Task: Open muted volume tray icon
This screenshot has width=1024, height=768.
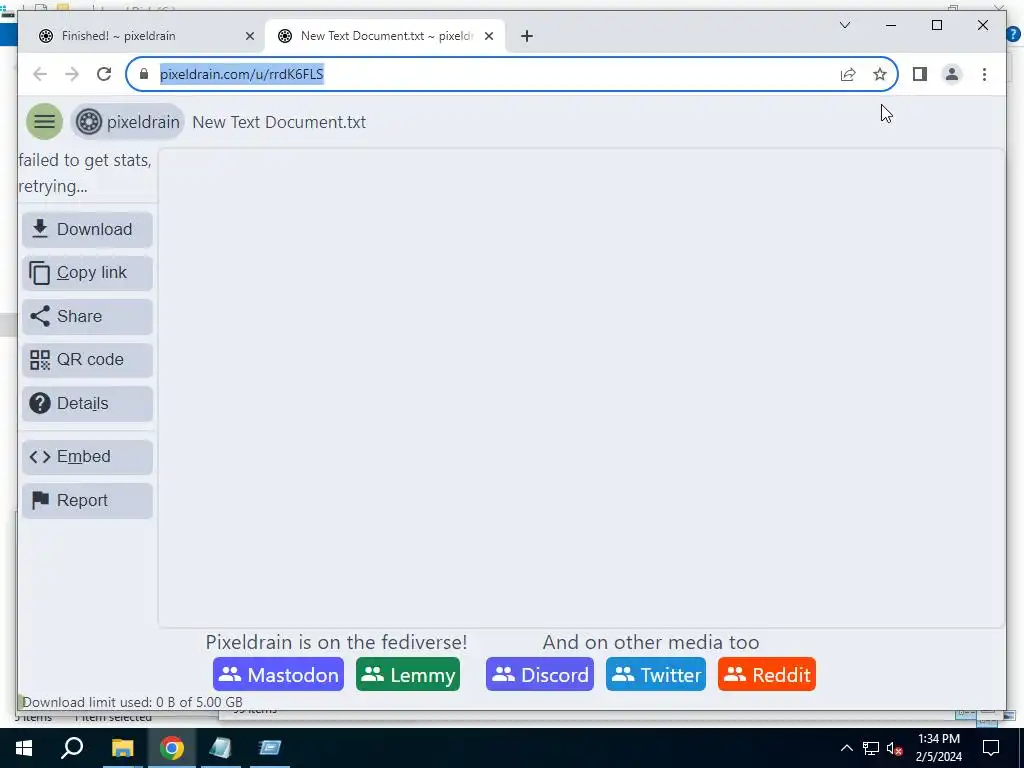Action: click(x=895, y=748)
